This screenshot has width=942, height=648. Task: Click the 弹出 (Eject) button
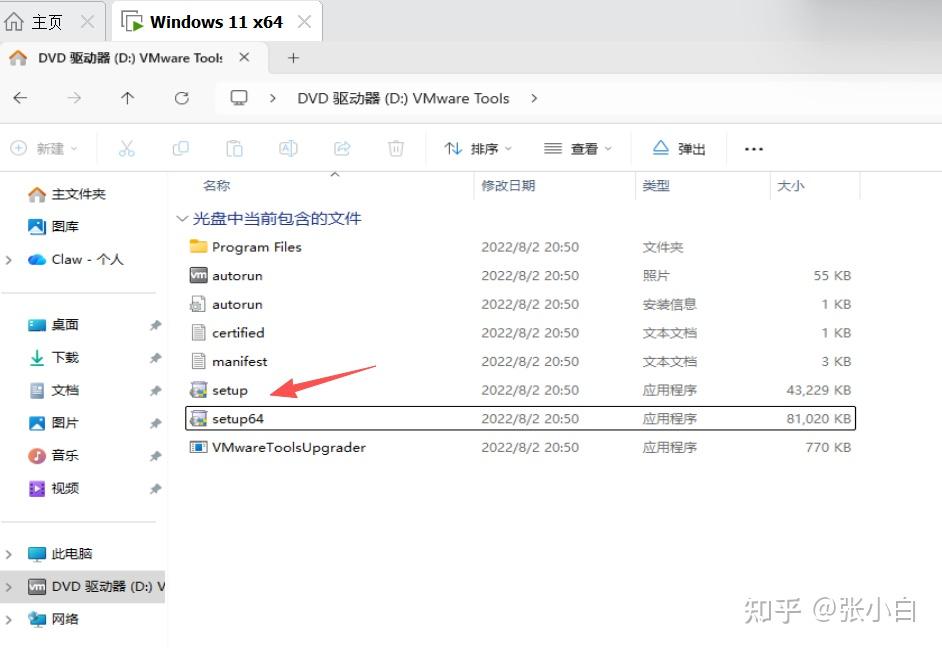[679, 148]
